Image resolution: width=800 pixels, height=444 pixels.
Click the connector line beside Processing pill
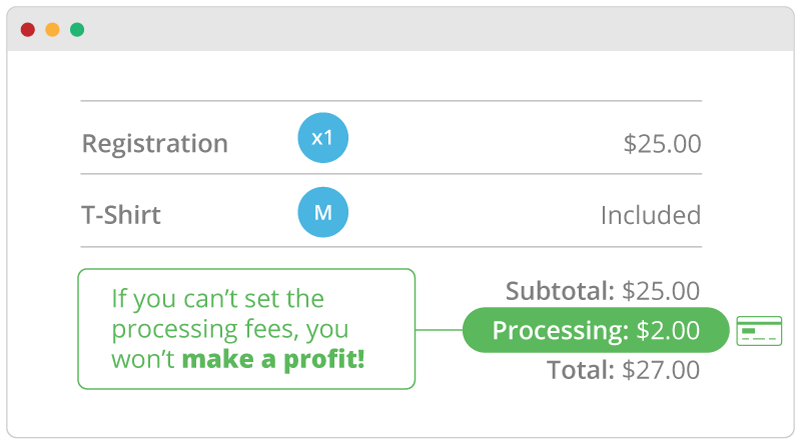(439, 330)
